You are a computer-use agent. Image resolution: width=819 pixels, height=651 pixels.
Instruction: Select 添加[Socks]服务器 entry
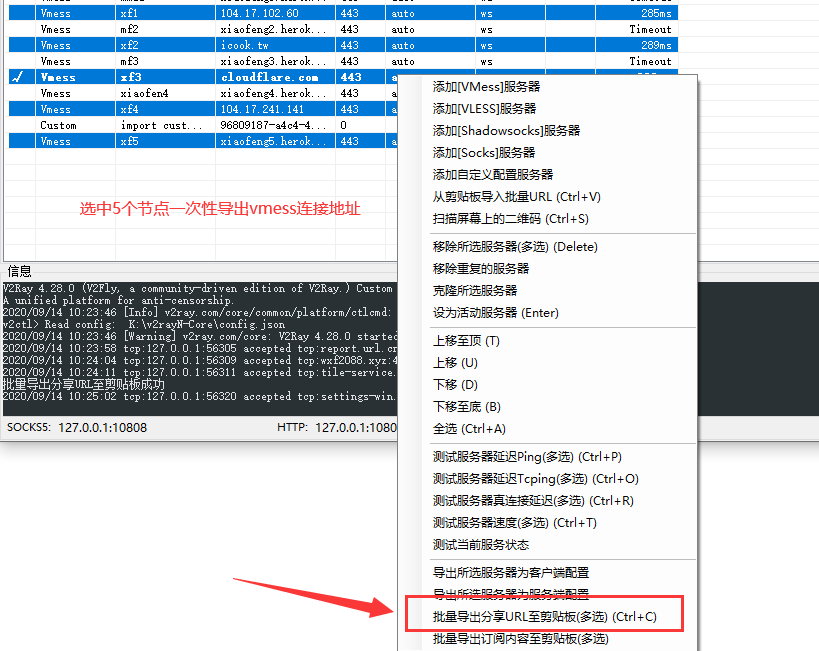pyautogui.click(x=484, y=153)
